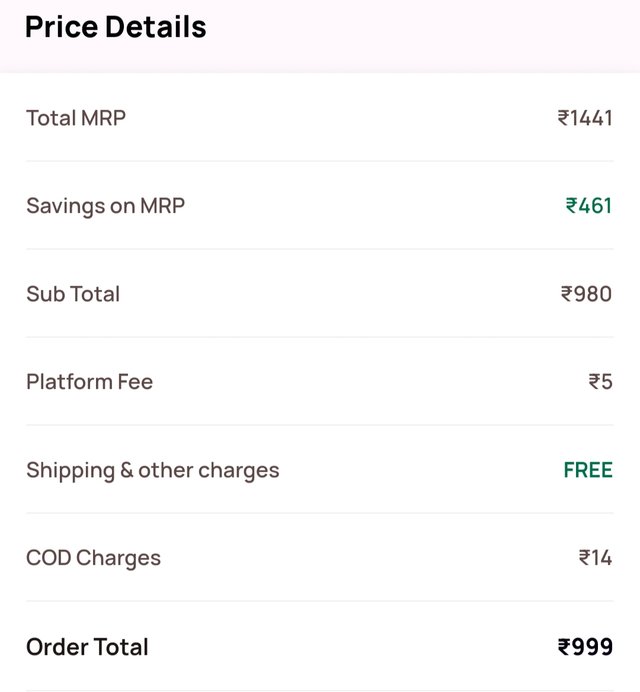Select Shipping & other charges label
Viewport: 640px width, 692px height.
[x=153, y=470]
